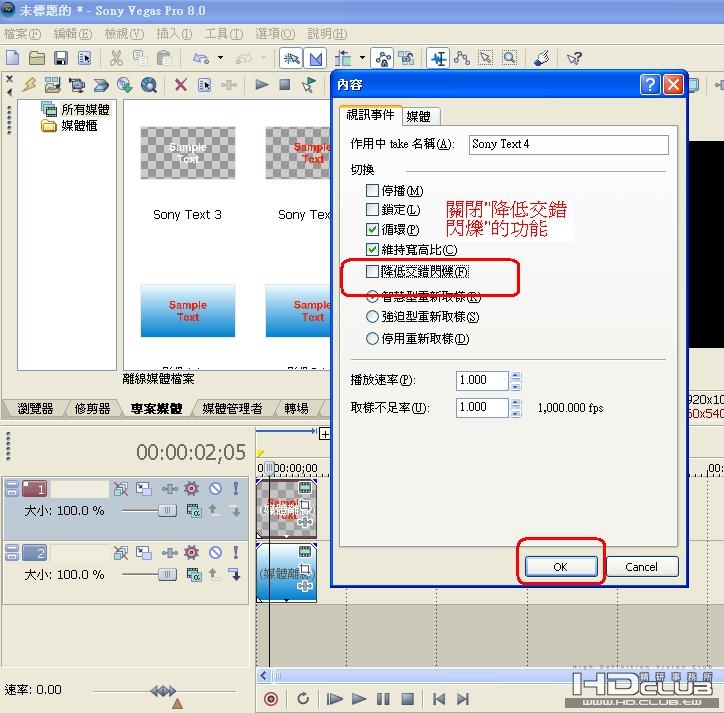Uncheck the 維持寬高比(C) checkbox
This screenshot has width=724, height=713.
pyautogui.click(x=372, y=250)
